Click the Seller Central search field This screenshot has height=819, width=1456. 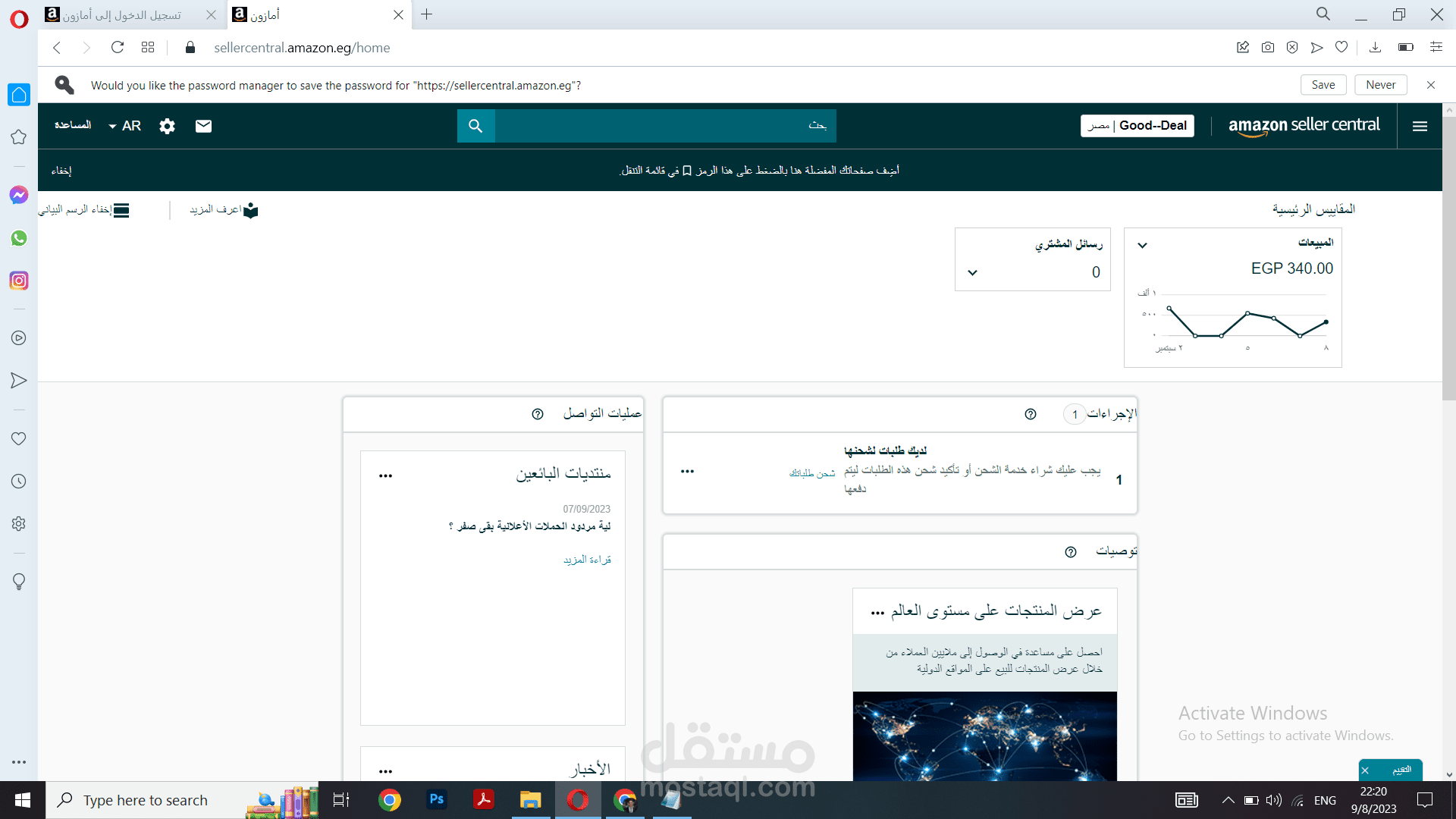[665, 126]
